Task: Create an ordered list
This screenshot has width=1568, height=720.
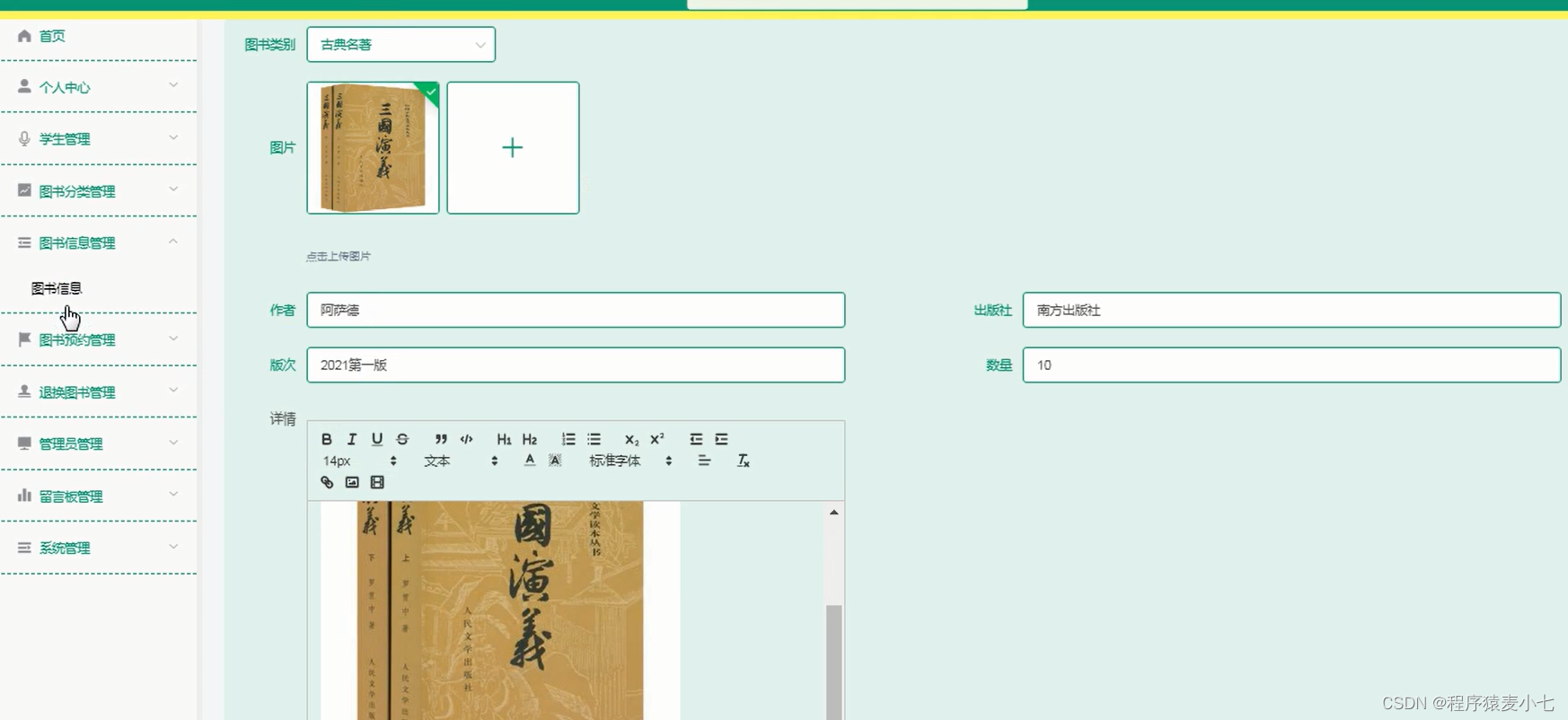Action: (568, 439)
